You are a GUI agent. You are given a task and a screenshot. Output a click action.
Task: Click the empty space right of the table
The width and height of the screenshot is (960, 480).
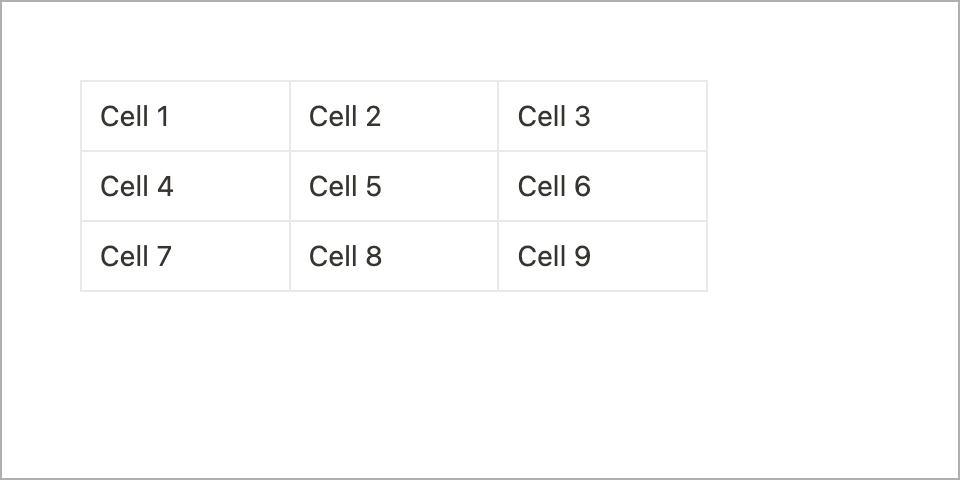coord(830,186)
